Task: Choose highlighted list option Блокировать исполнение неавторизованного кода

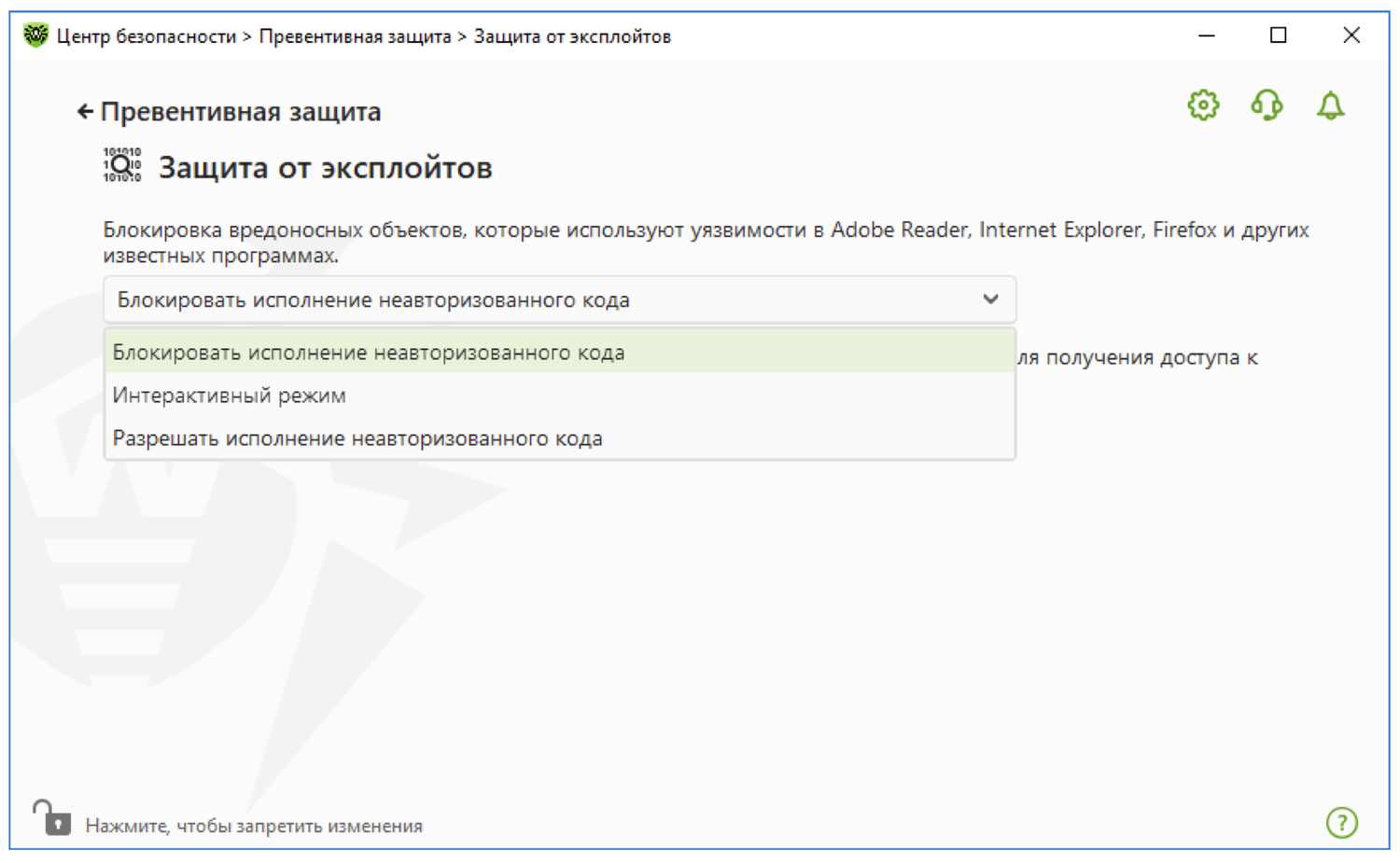Action: [x=369, y=353]
